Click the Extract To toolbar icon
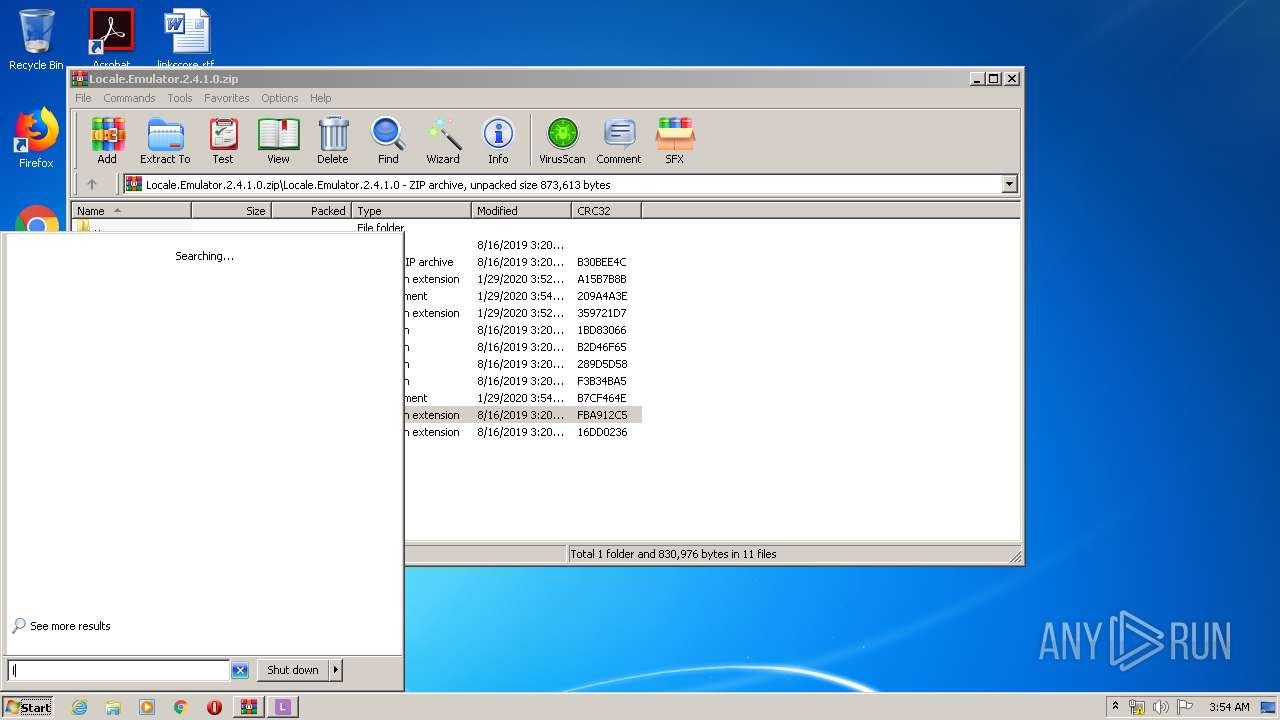1280x720 pixels. tap(165, 141)
